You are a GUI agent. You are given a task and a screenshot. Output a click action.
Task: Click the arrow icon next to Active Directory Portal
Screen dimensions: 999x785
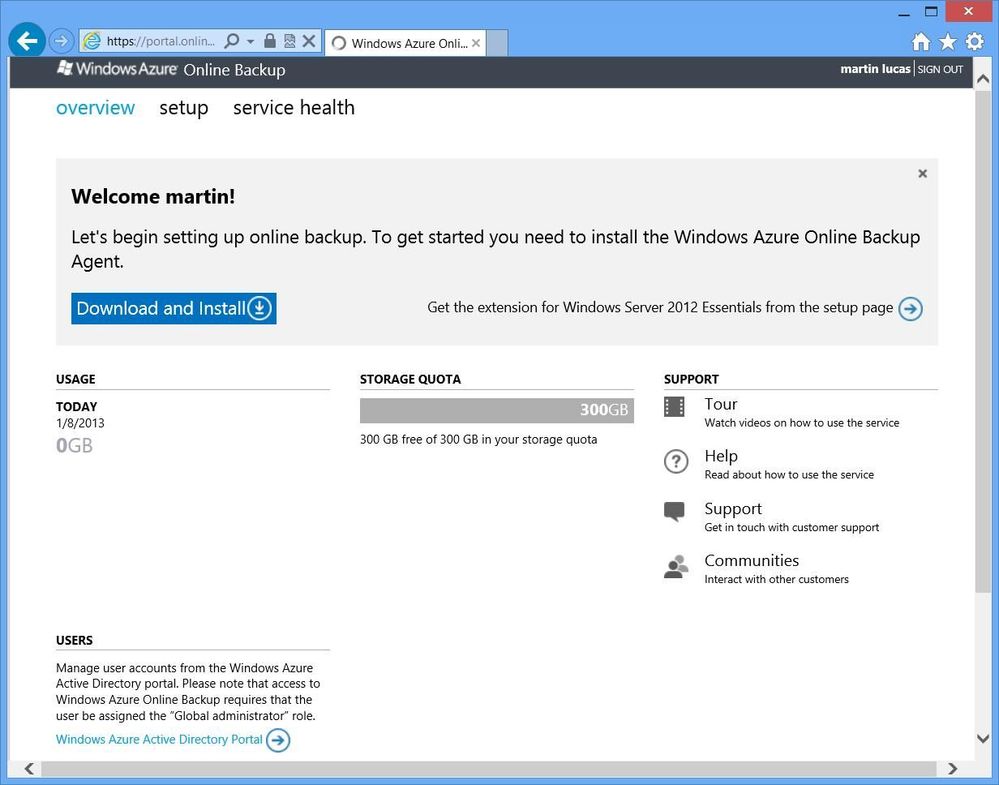pos(278,740)
